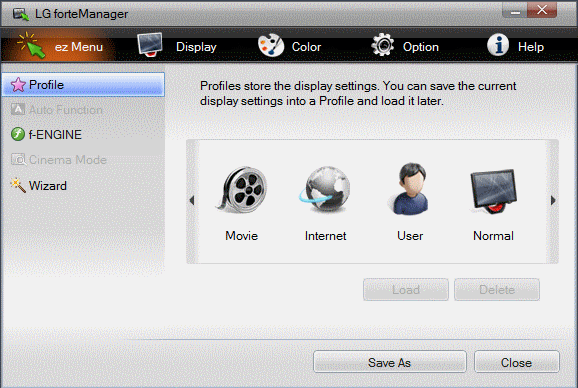578x388 pixels.
Task: Select the Normal monitor profile icon
Action: [x=493, y=191]
